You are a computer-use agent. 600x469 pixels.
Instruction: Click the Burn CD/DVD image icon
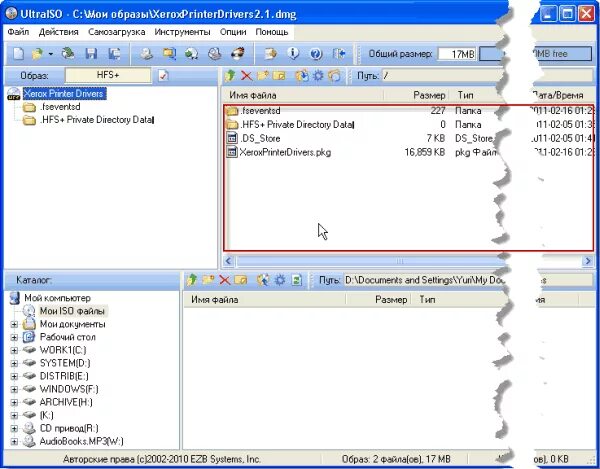coord(238,54)
